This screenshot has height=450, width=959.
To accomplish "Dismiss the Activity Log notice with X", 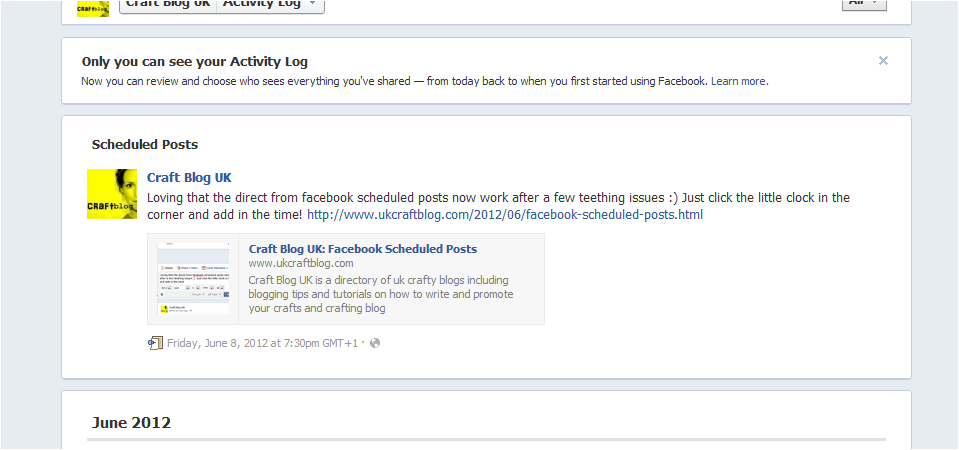I will [883, 61].
